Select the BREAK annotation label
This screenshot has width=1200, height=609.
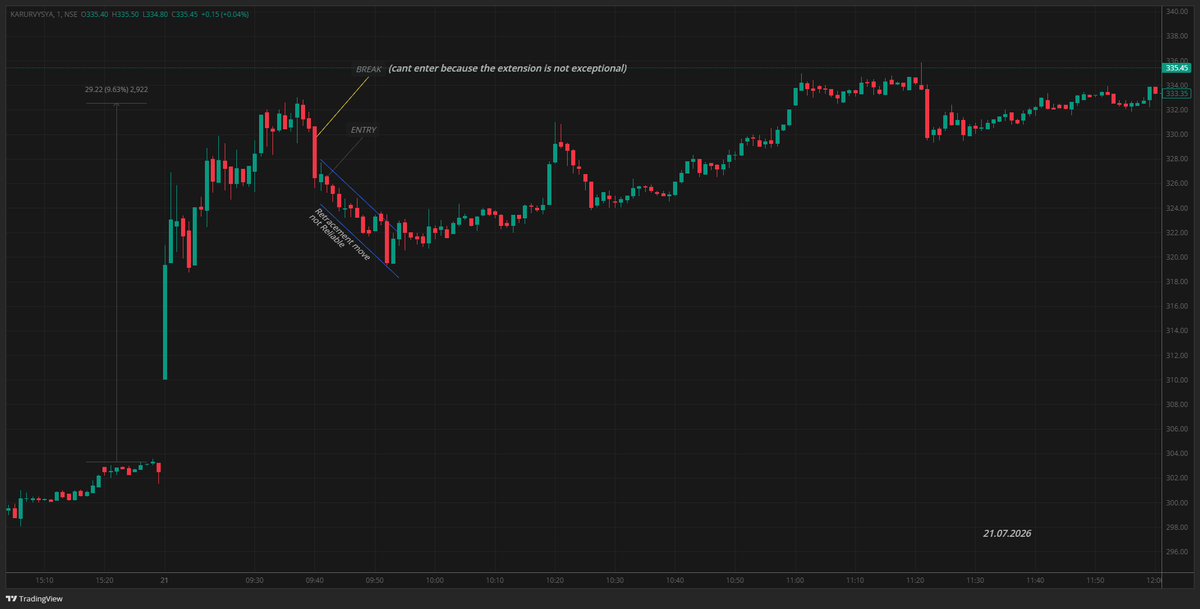tap(369, 69)
